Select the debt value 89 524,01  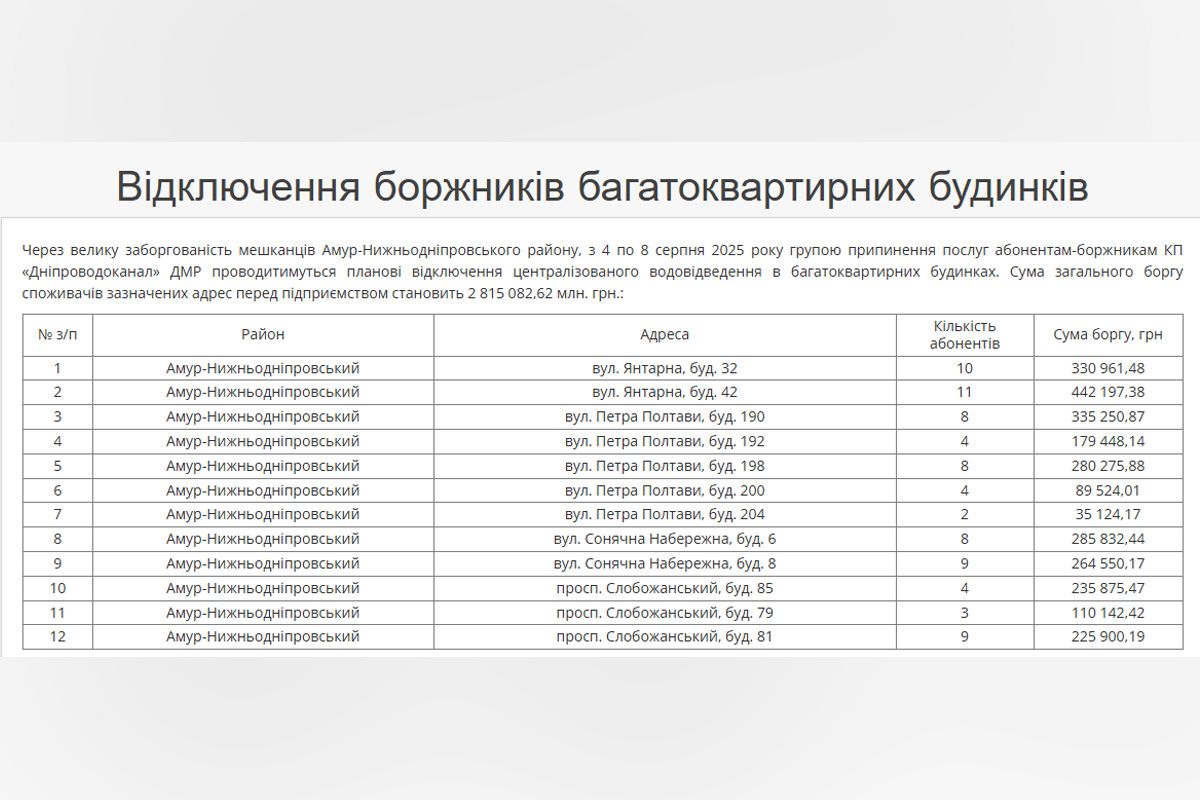tap(1107, 490)
